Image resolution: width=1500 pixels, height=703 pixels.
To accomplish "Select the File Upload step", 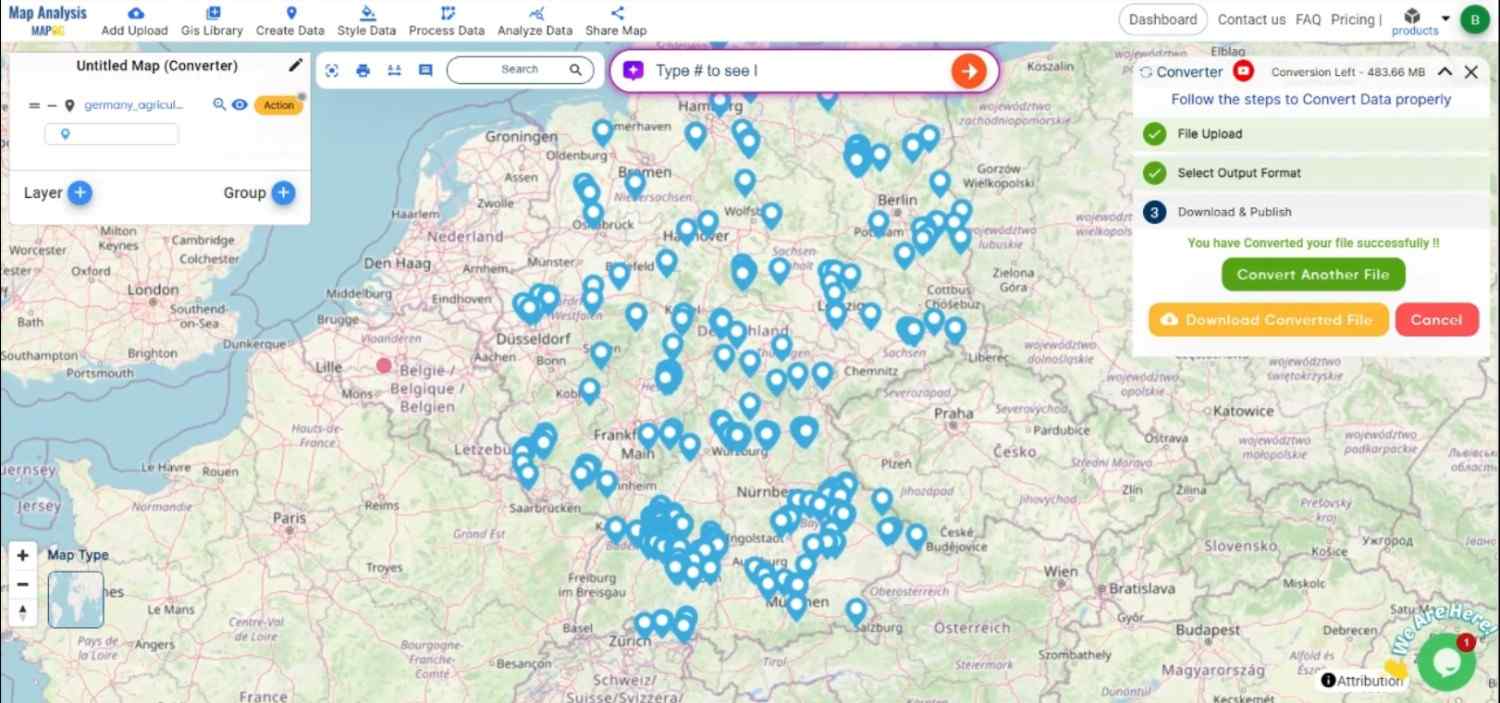I will 1310,134.
